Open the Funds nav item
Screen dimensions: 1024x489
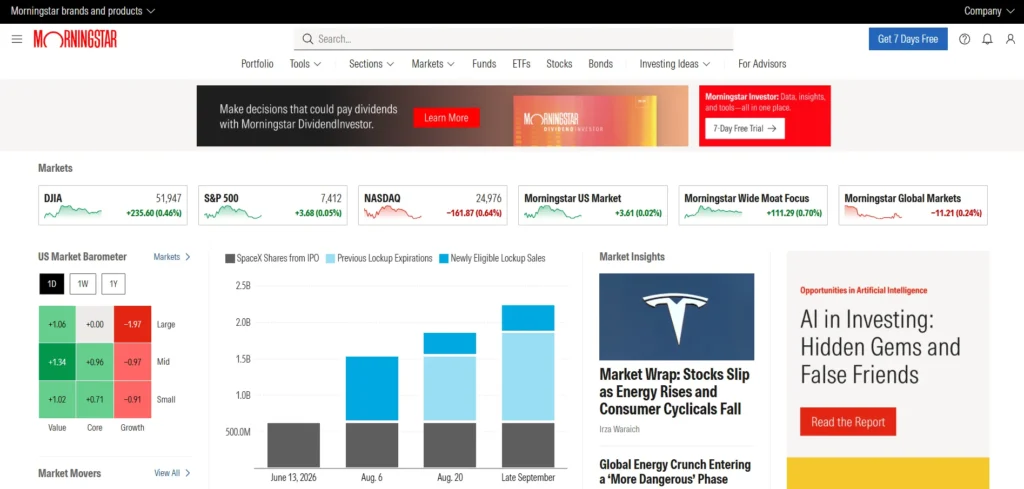(x=484, y=64)
